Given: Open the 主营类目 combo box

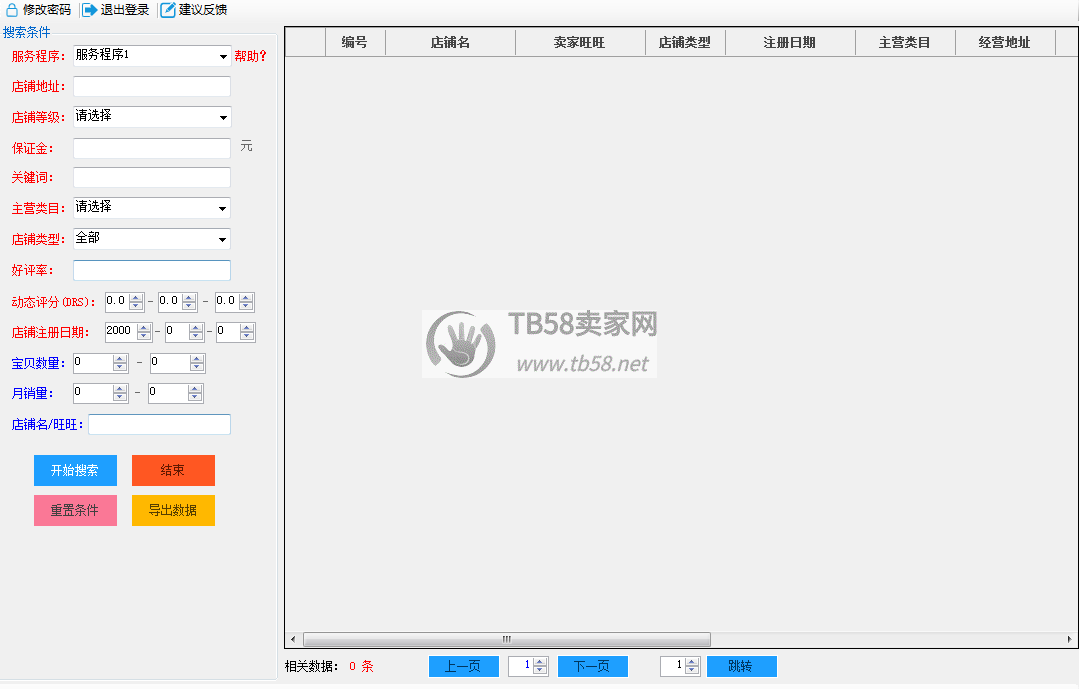Looking at the screenshot, I should point(222,209).
